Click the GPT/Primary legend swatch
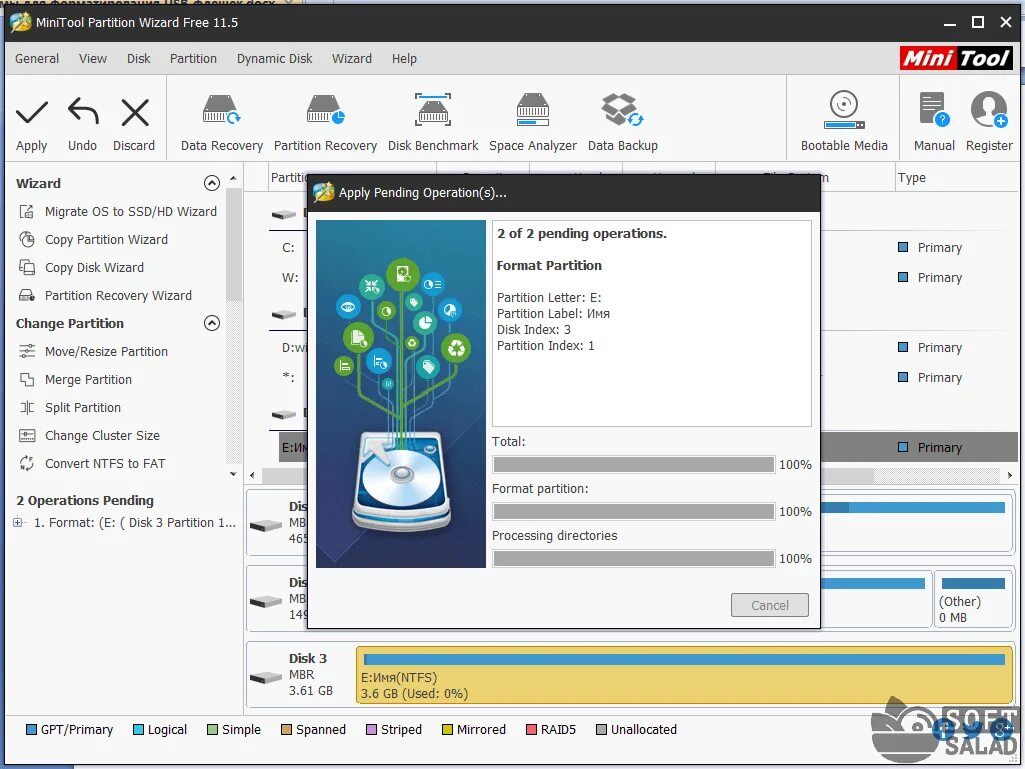This screenshot has height=769, width=1025. point(31,729)
